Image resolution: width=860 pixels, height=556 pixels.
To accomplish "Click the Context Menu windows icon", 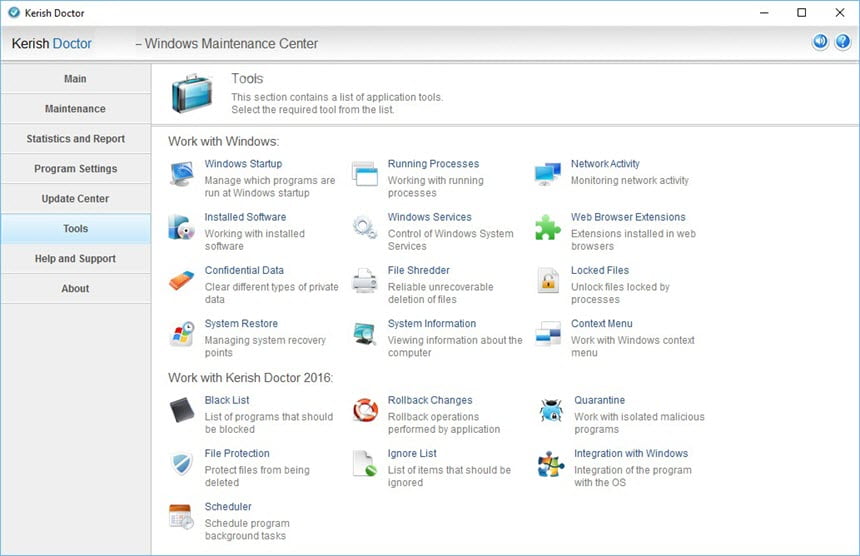I will [x=548, y=334].
